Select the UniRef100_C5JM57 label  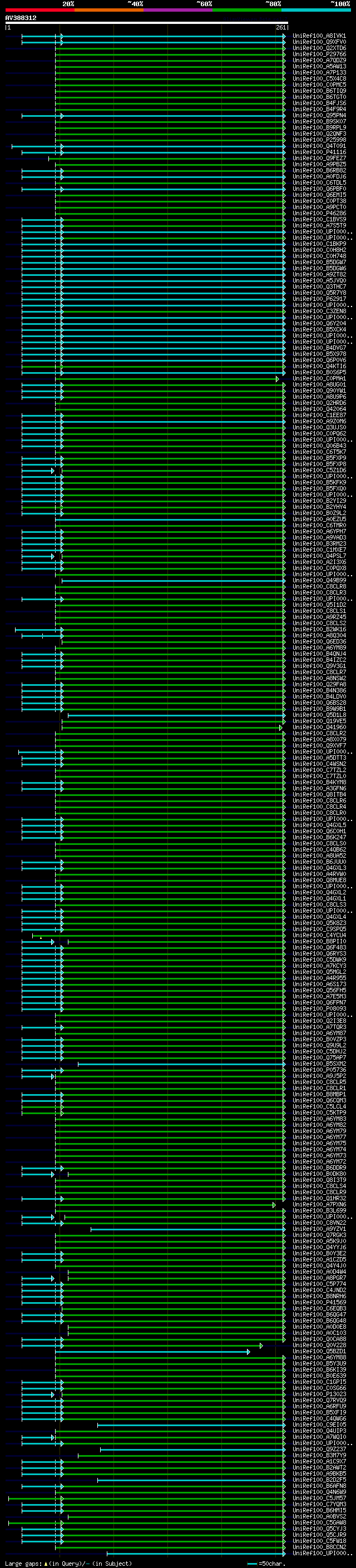319,1498
